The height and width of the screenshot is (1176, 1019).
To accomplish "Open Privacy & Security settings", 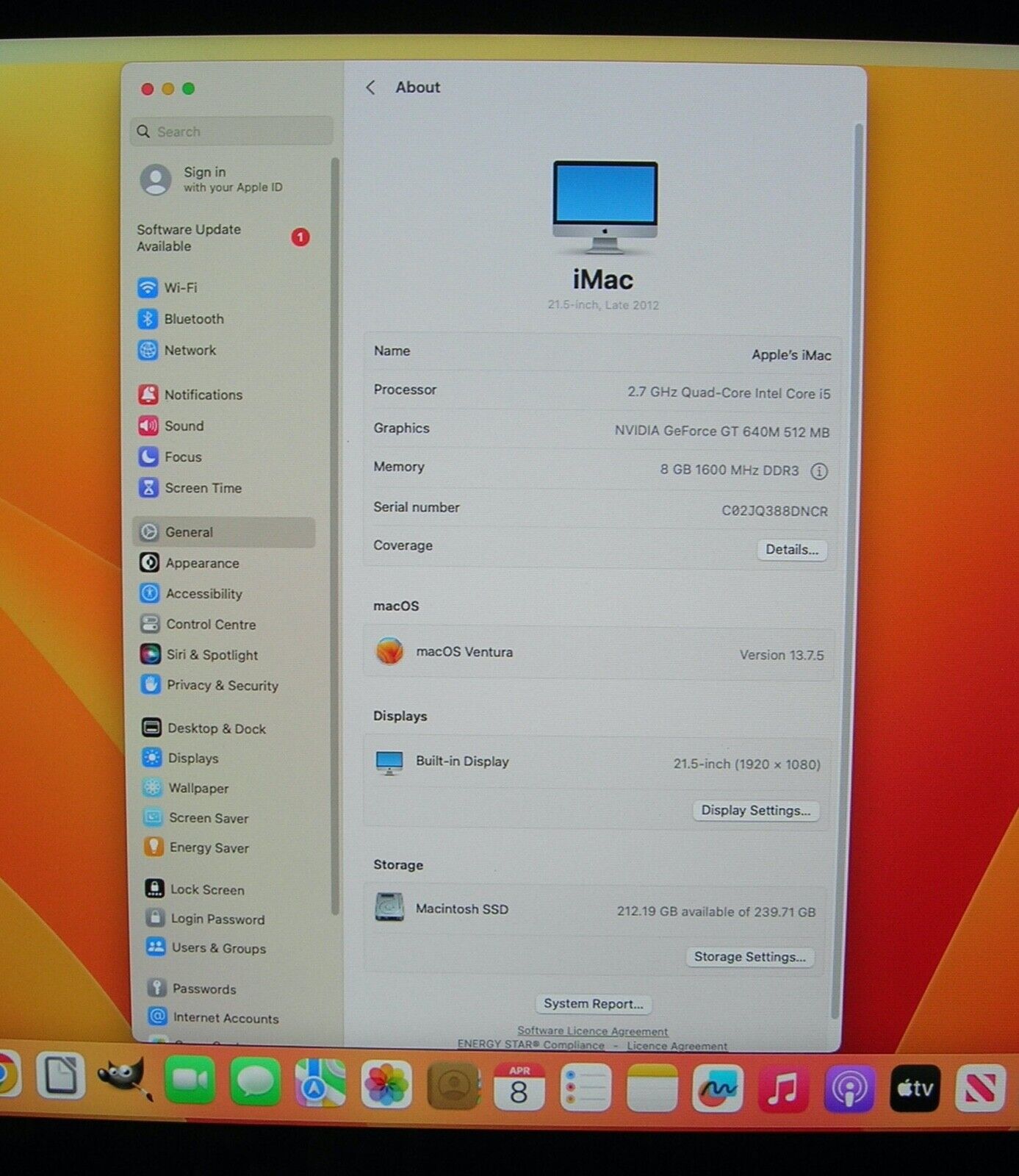I will point(209,686).
